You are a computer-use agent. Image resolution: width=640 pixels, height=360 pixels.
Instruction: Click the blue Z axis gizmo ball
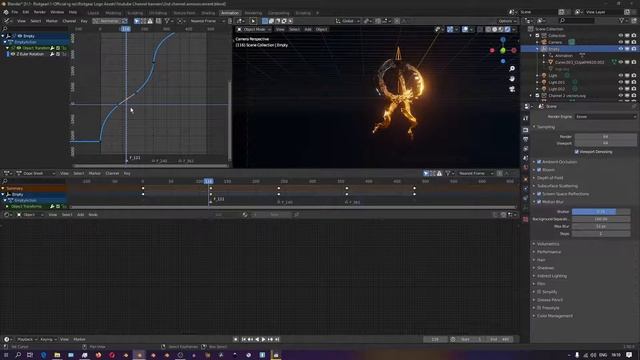[503, 40]
